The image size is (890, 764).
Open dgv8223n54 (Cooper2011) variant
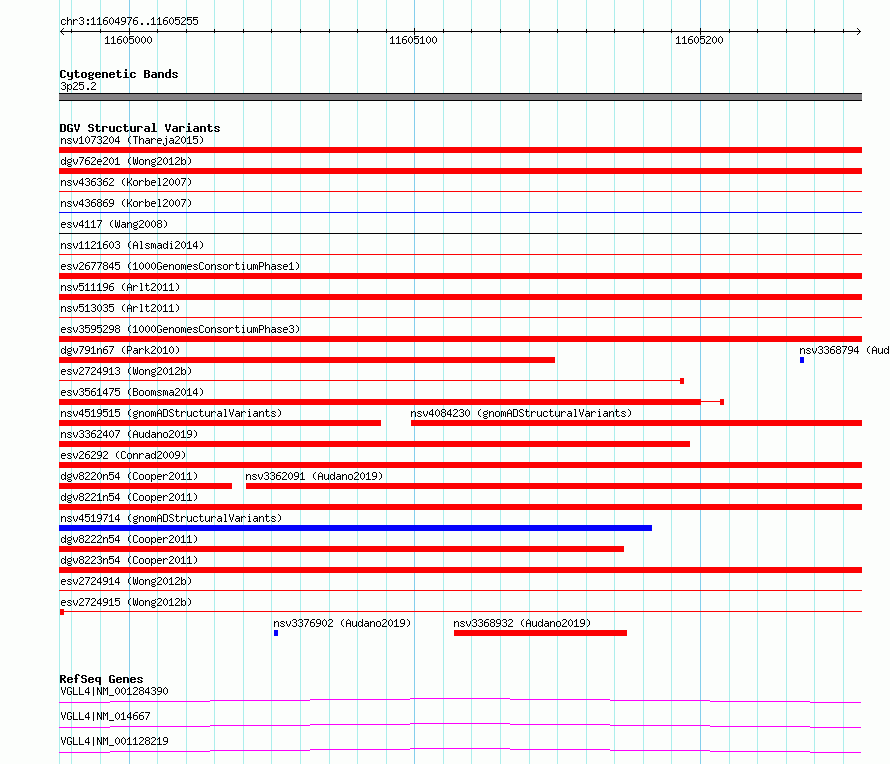pos(129,560)
